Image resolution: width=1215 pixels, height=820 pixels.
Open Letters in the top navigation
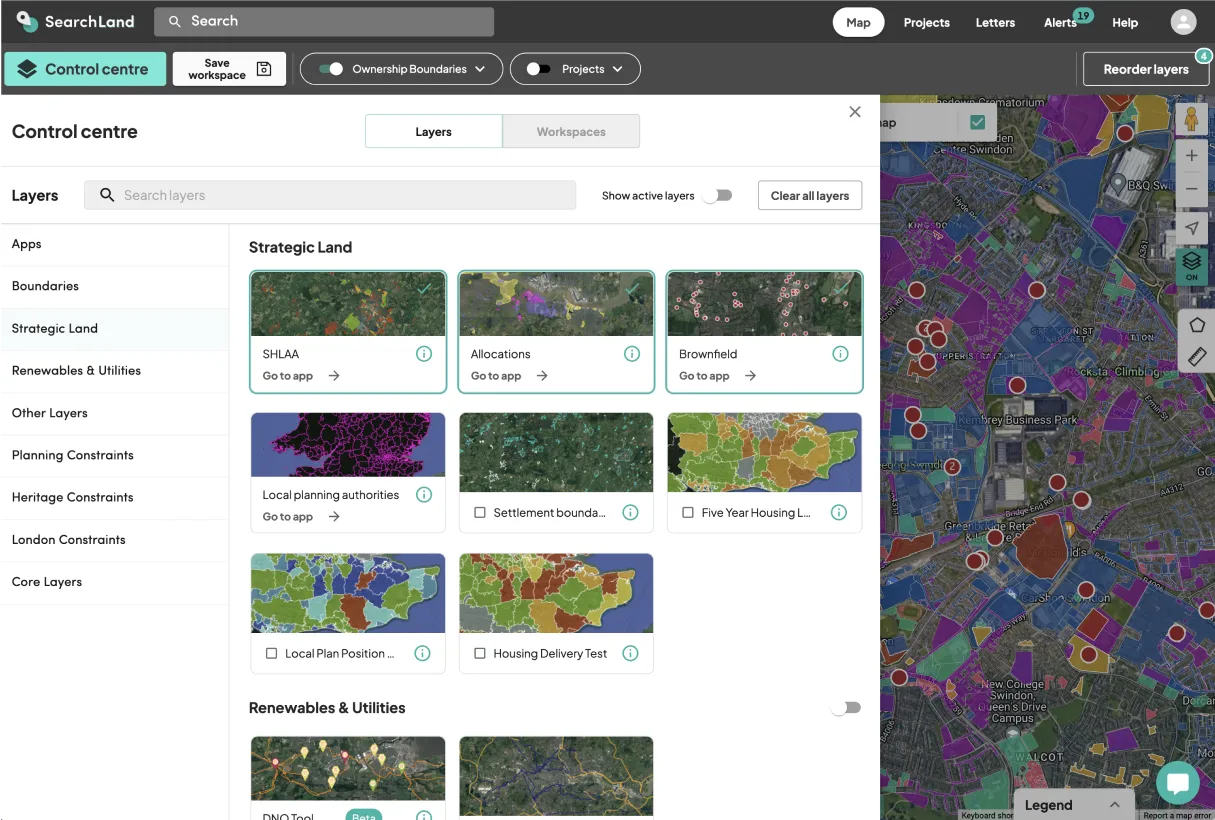[995, 21]
